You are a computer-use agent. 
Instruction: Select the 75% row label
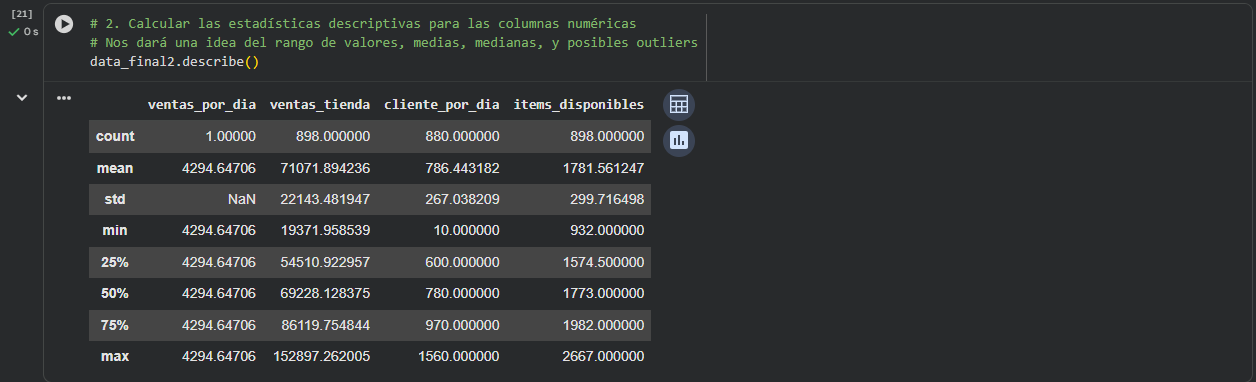tap(115, 324)
